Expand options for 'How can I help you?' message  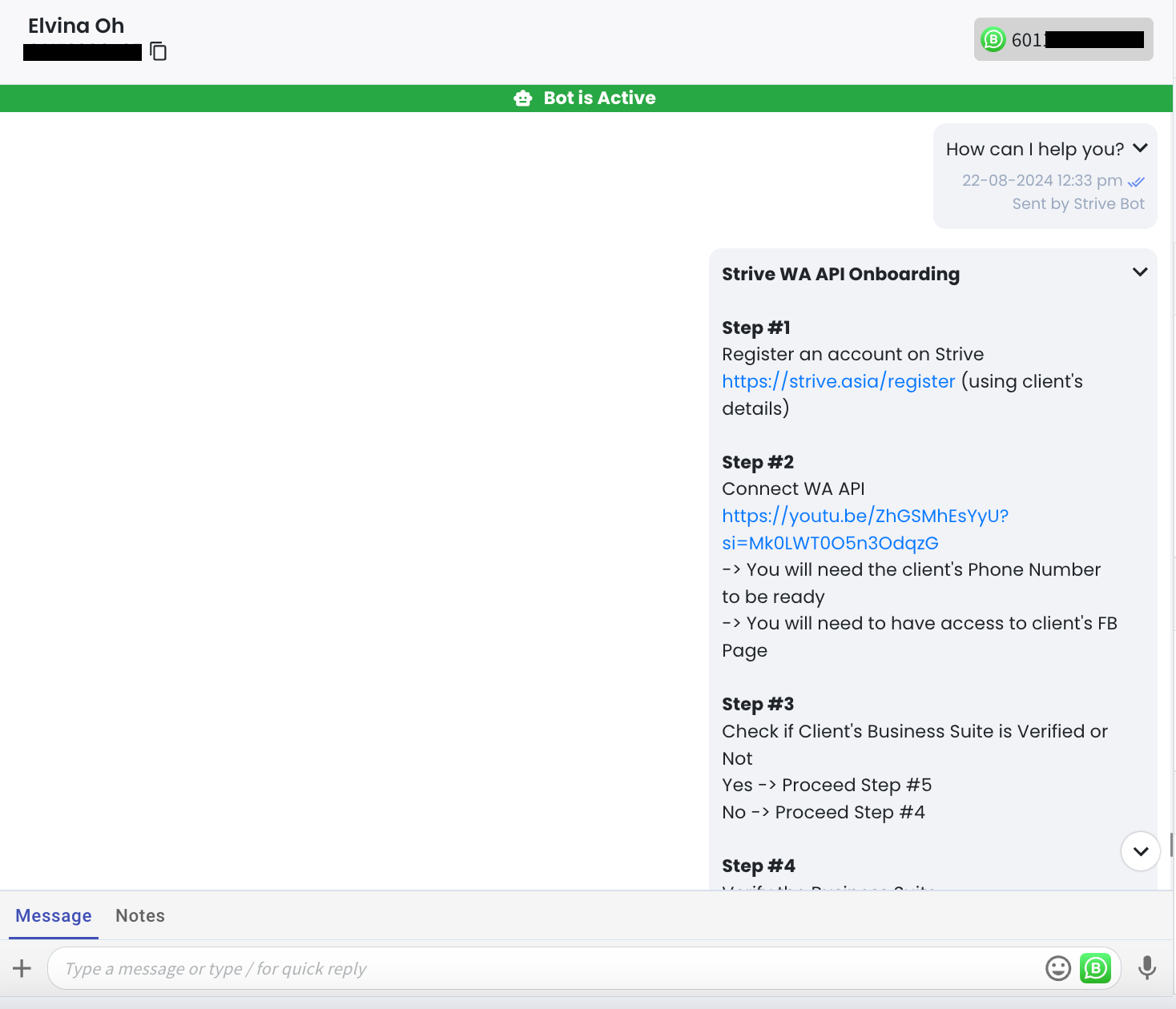pos(1141,148)
